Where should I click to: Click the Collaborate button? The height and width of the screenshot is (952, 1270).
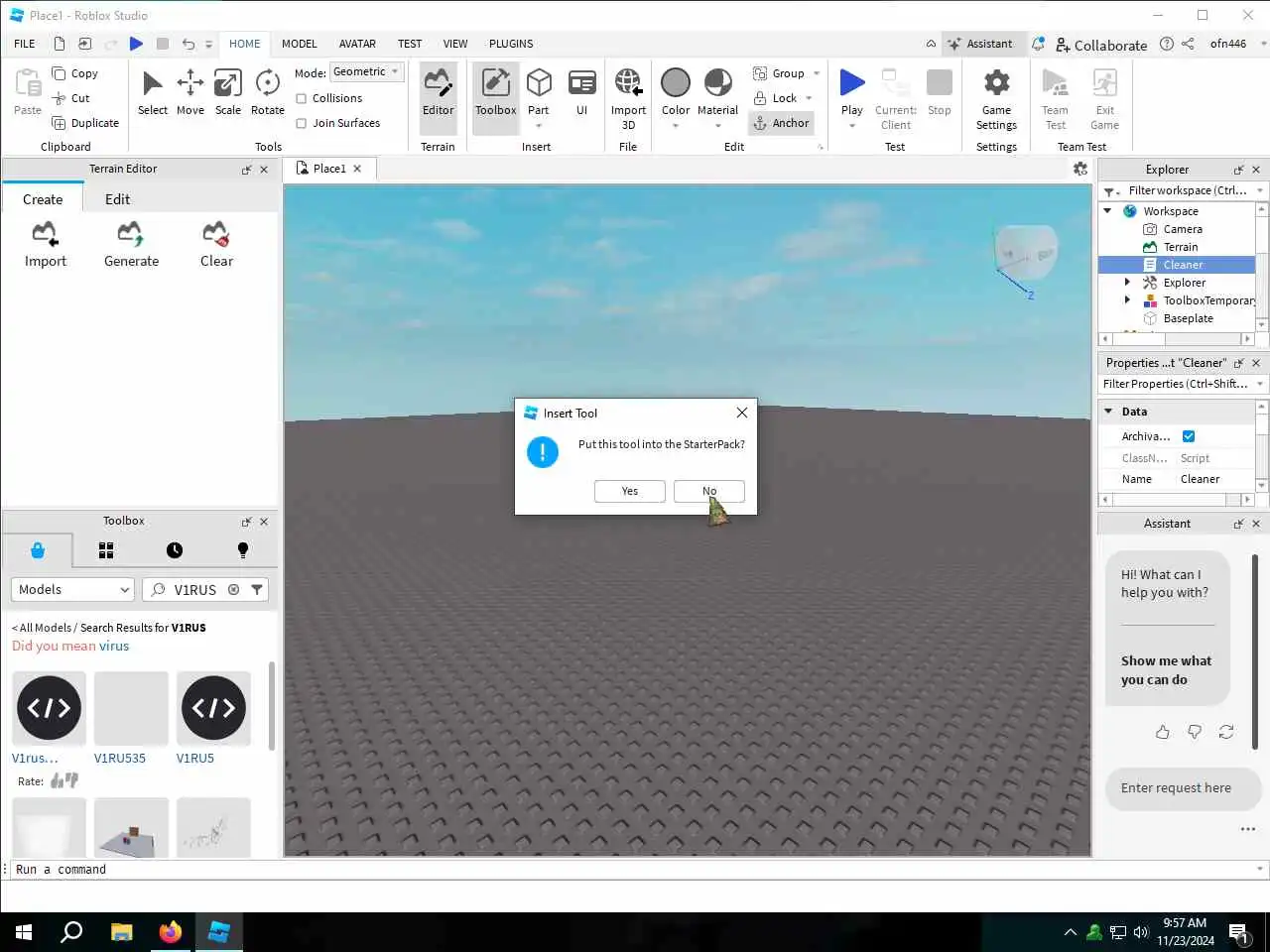pyautogui.click(x=1101, y=45)
